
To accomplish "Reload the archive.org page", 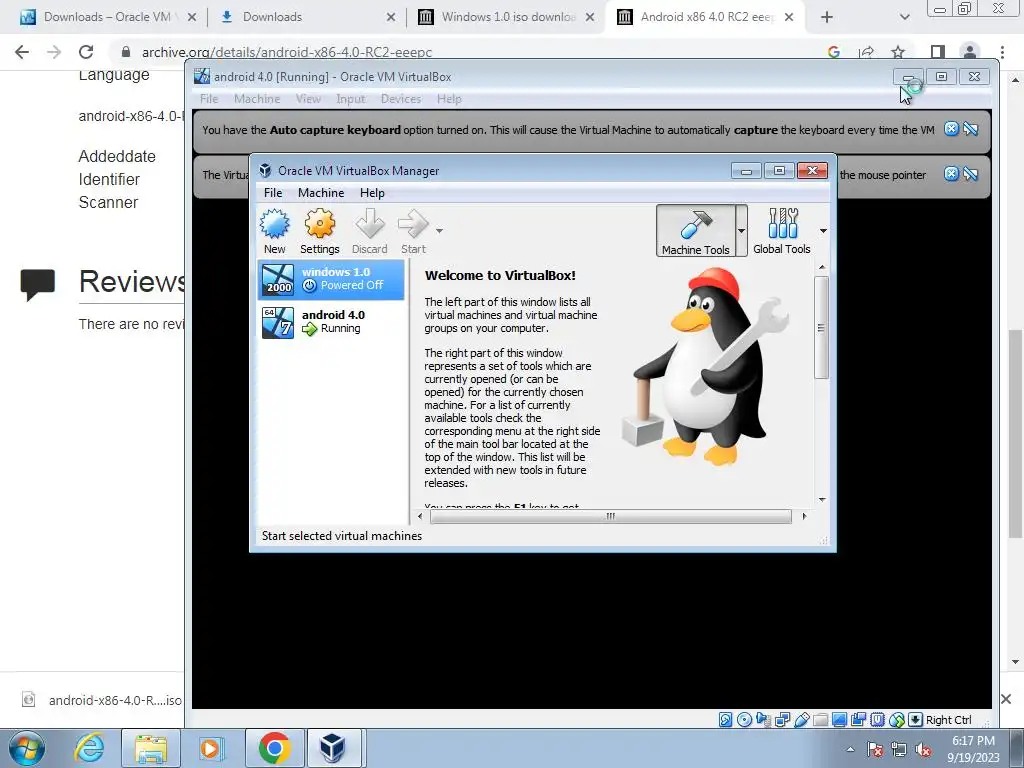I will coord(86,52).
